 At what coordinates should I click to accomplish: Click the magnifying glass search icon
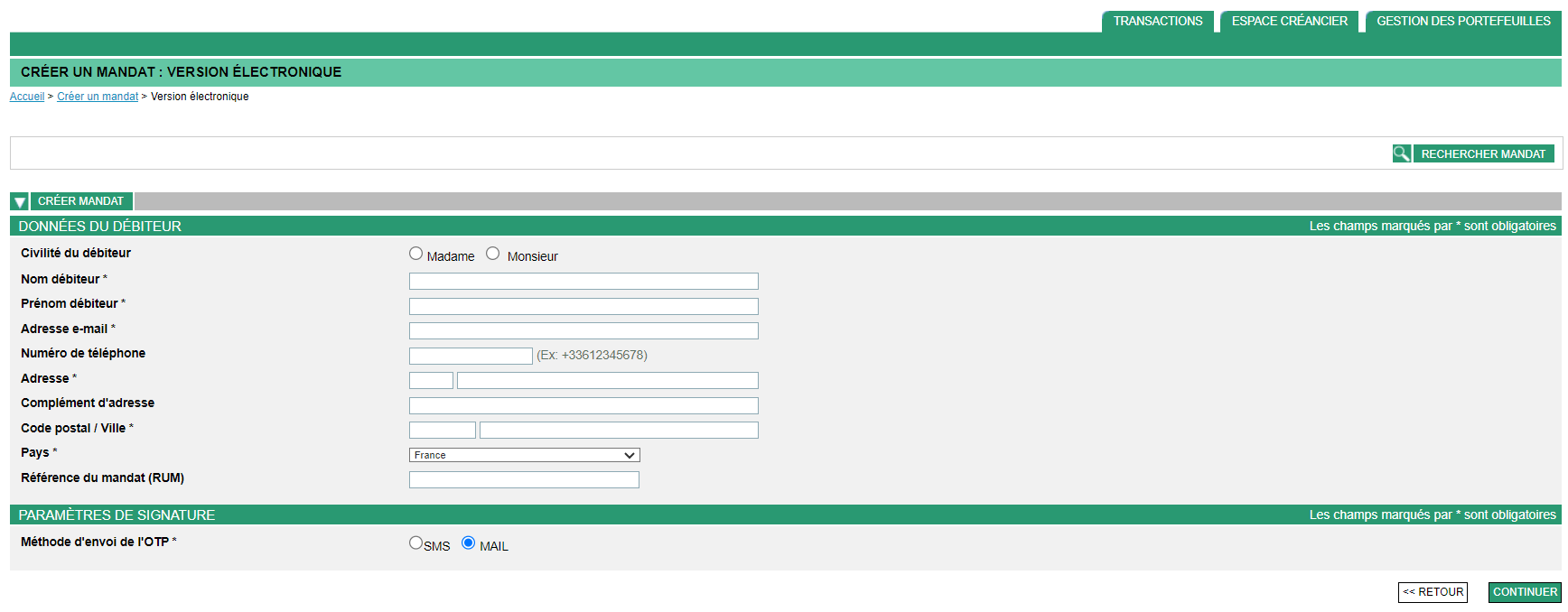1401,153
